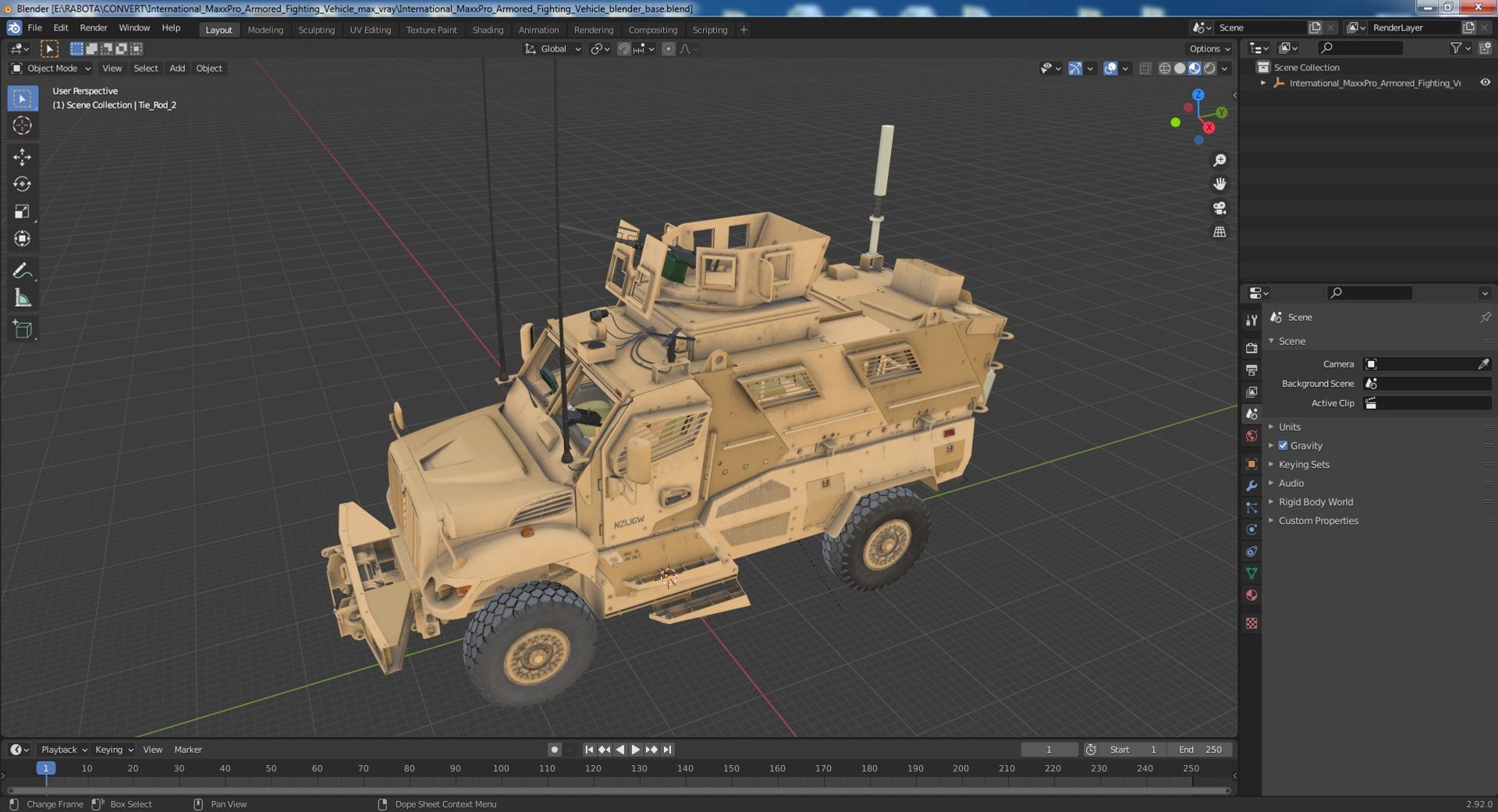Open the Global transform orientation dropdown
1498x812 pixels.
[x=552, y=49]
